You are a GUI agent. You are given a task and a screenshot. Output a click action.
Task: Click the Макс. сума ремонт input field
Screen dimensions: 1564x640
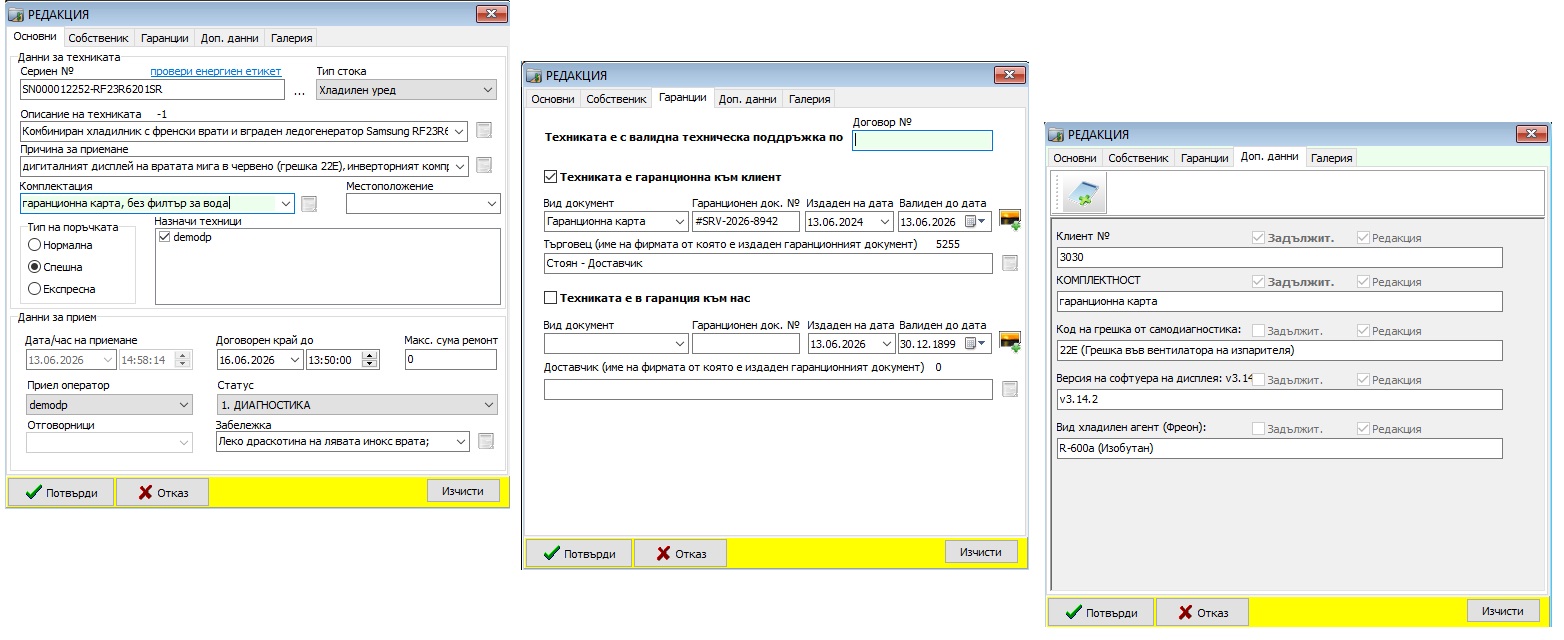[451, 360]
